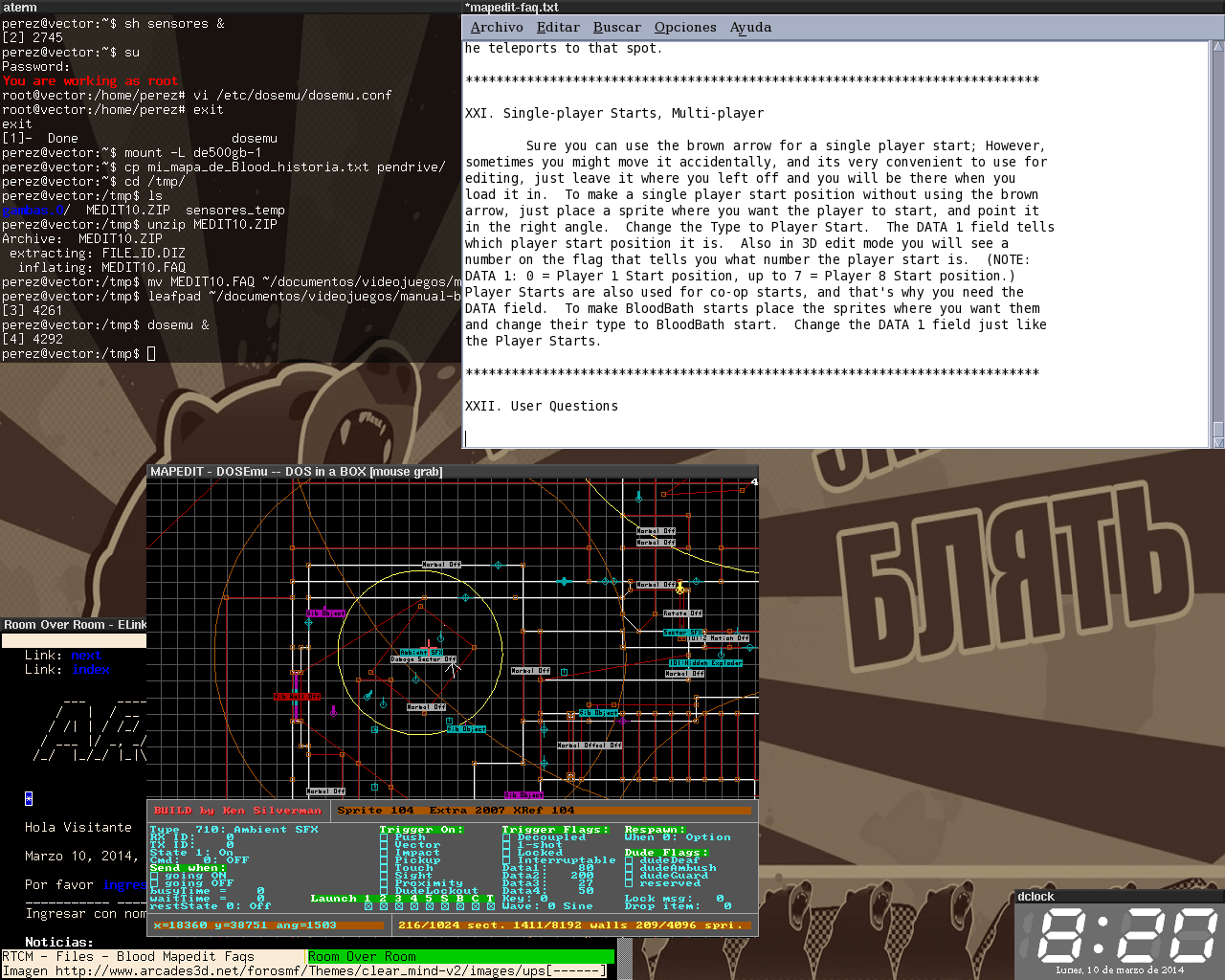The image size is (1225, 980).
Task: Toggle the Touch trigger checkbox
Action: tap(384, 868)
